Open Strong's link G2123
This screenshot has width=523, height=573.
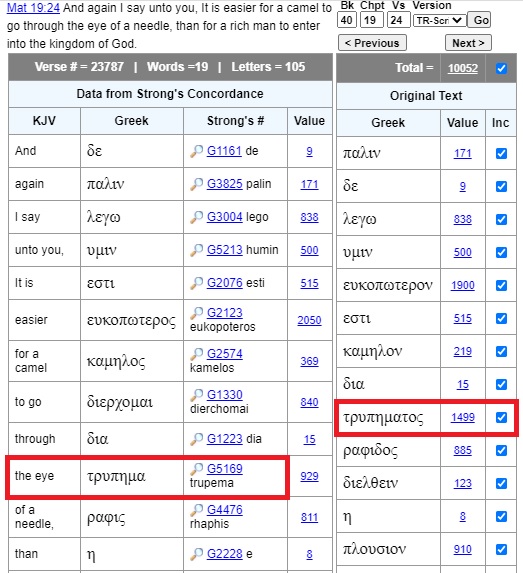pyautogui.click(x=224, y=313)
